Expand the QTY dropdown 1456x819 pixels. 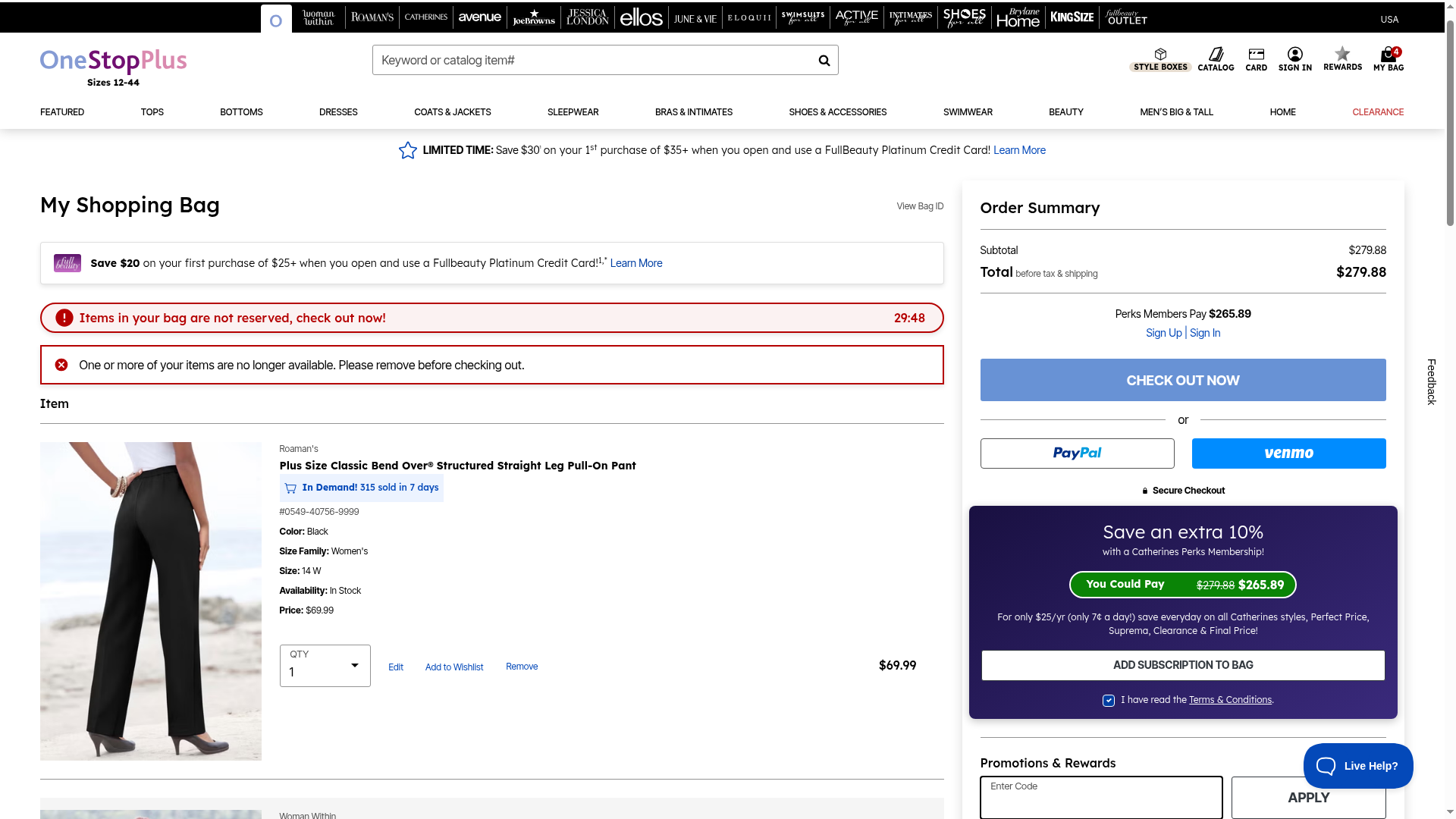tap(325, 666)
